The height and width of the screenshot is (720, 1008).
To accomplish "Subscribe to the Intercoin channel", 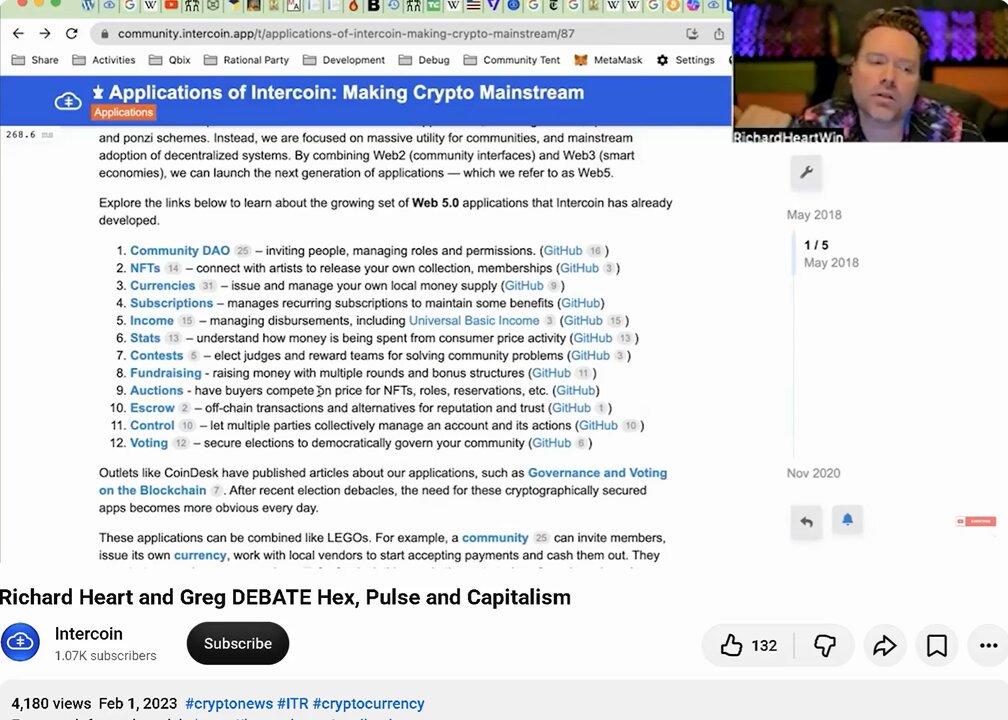I will pyautogui.click(x=238, y=644).
